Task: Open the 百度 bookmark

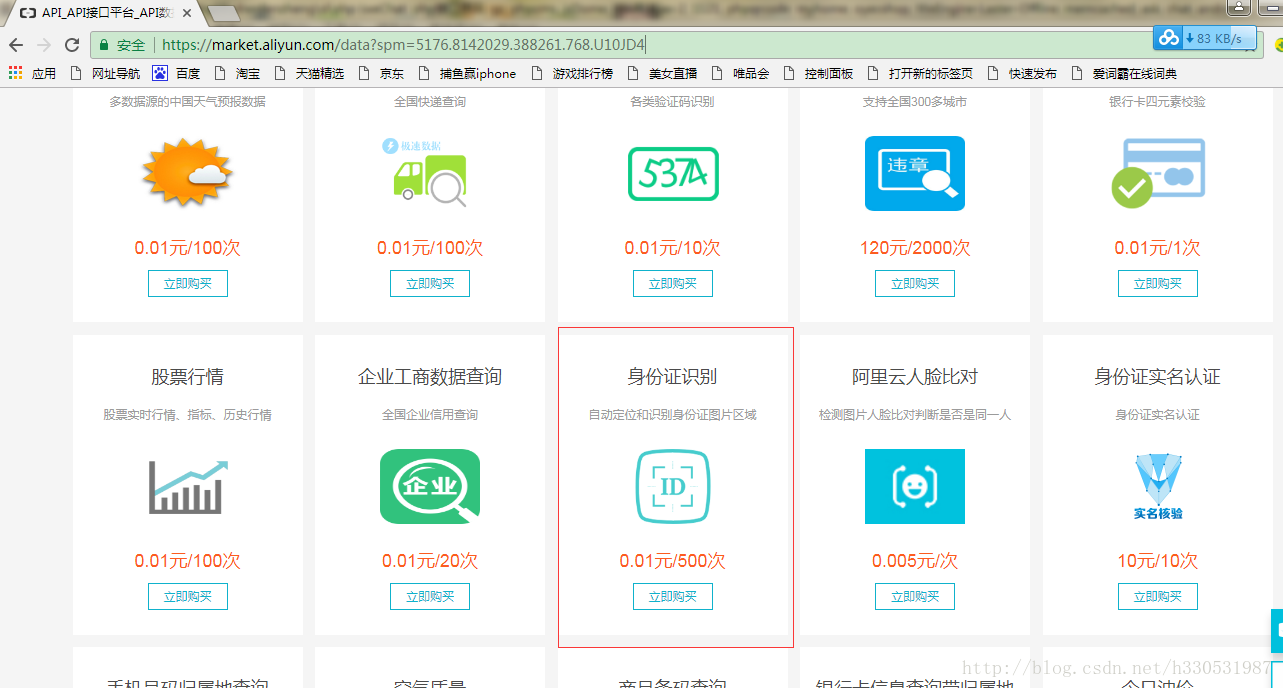Action: (177, 73)
